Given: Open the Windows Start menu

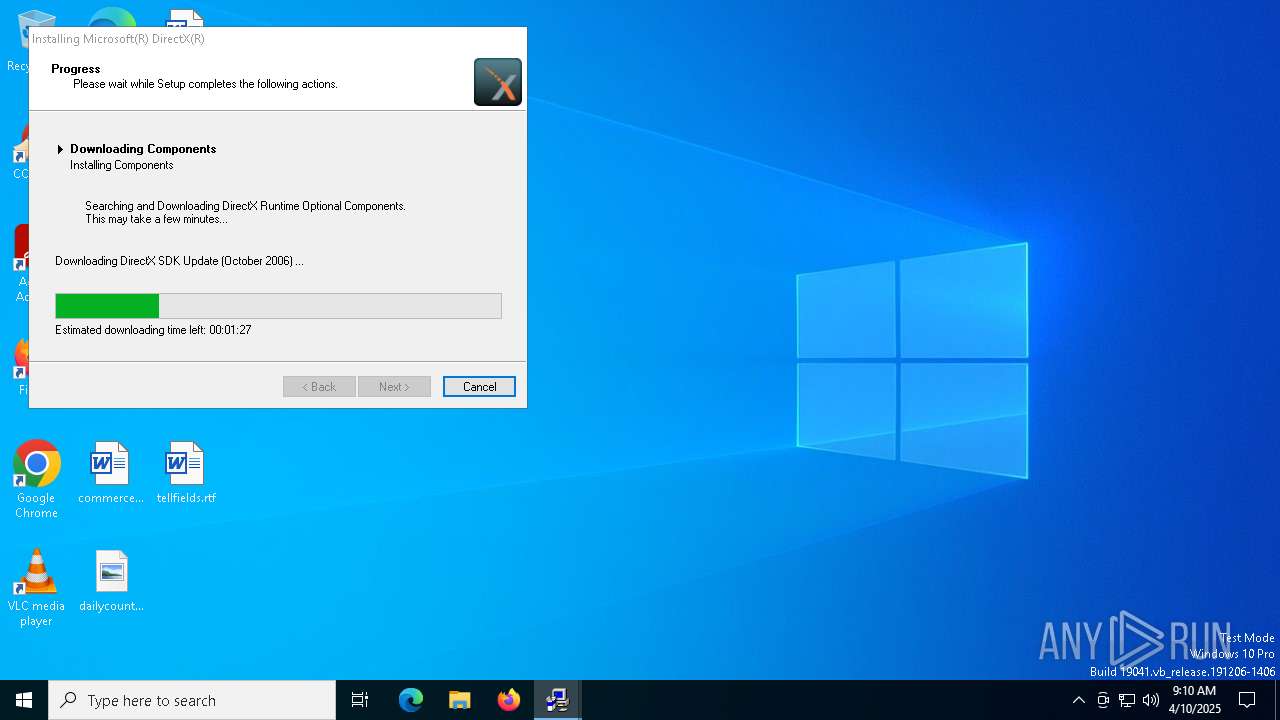Looking at the screenshot, I should click(x=24, y=700).
